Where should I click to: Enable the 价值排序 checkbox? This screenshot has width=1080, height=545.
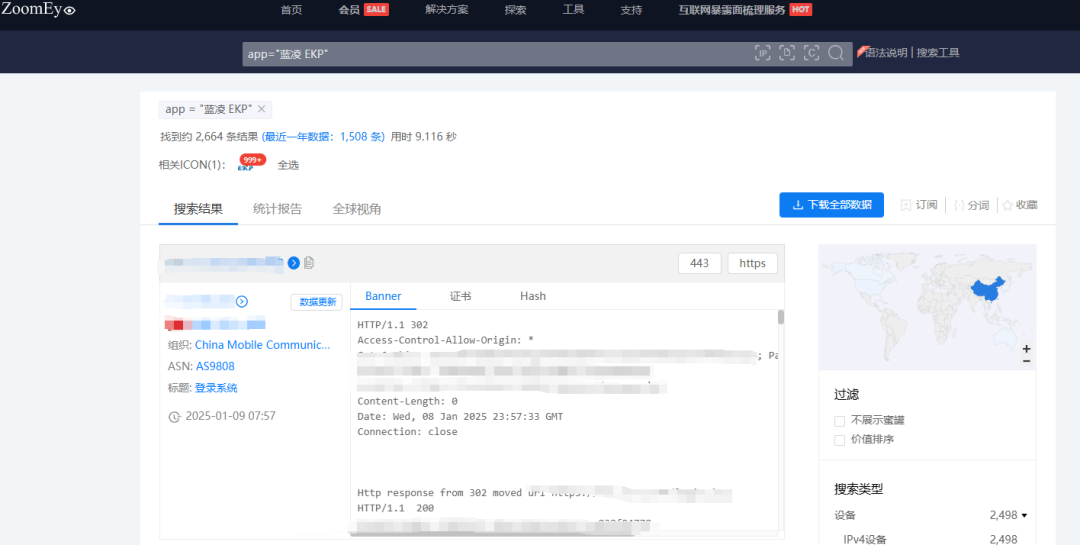click(x=839, y=440)
